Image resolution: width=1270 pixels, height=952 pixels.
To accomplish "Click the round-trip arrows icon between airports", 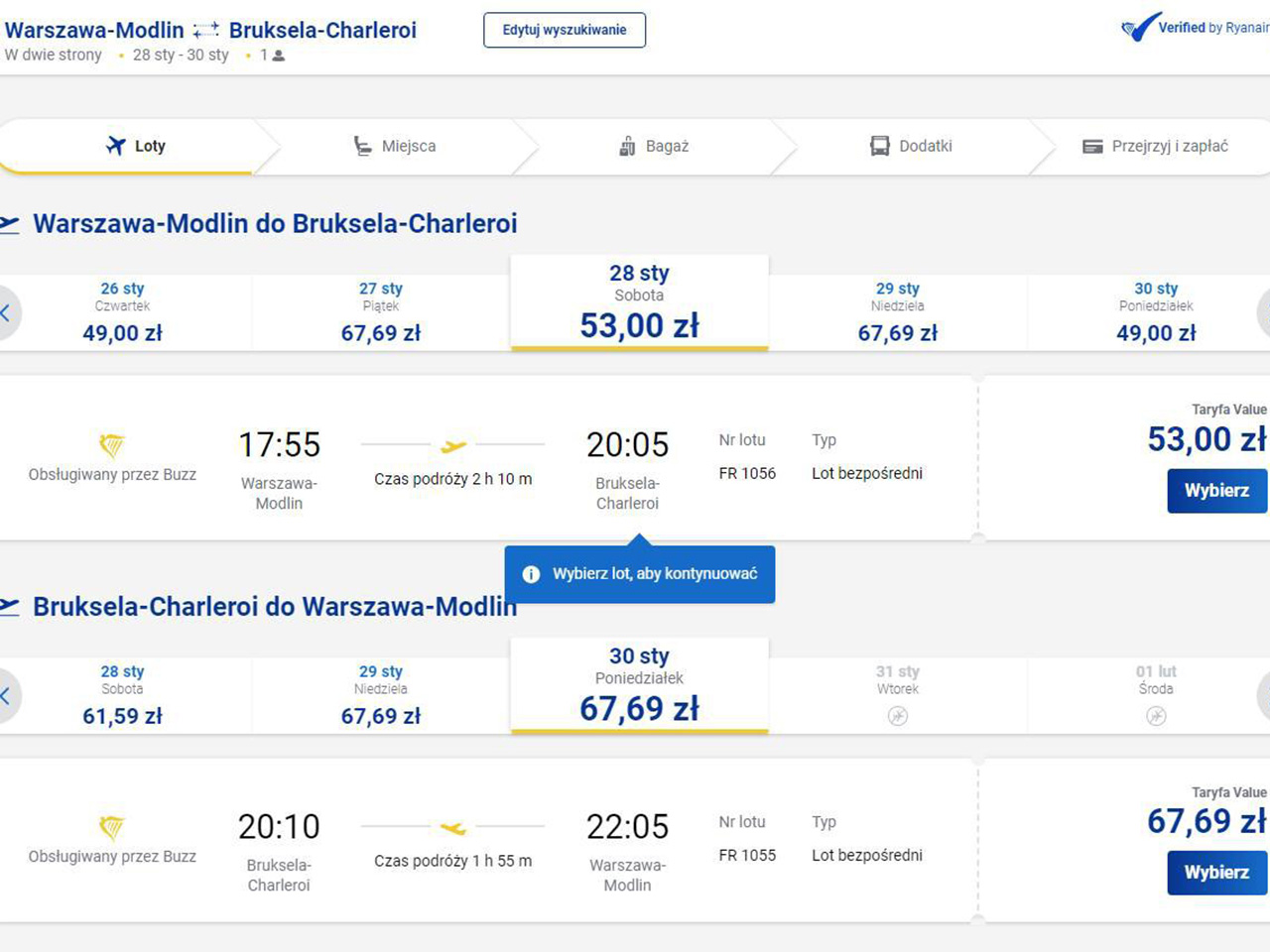I will click(x=205, y=31).
